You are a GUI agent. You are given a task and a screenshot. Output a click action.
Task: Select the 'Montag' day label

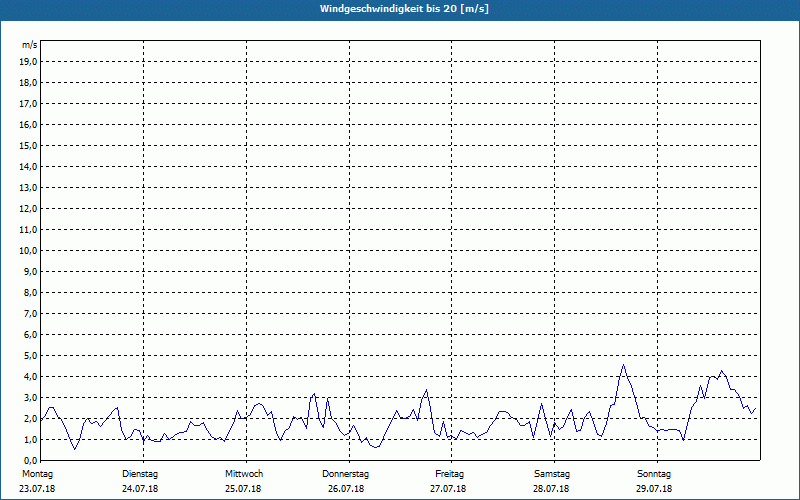[x=37, y=474]
